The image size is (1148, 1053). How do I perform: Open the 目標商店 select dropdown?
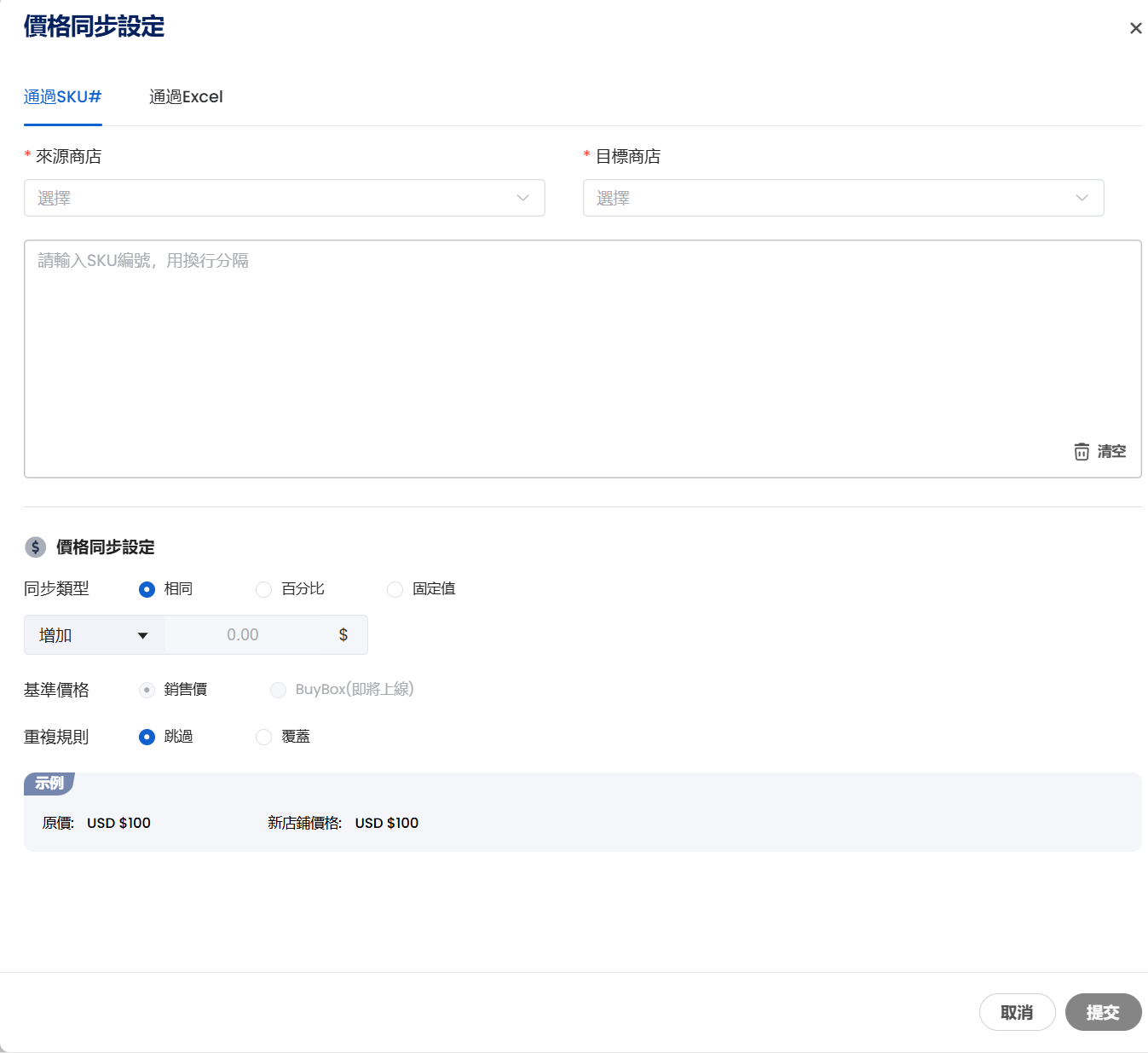coord(844,198)
